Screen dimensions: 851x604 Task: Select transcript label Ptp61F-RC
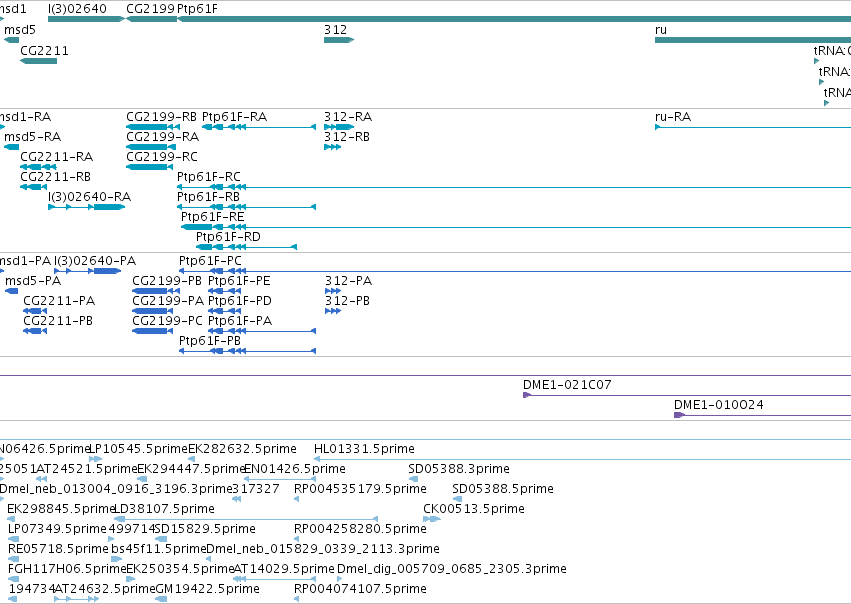pos(208,177)
